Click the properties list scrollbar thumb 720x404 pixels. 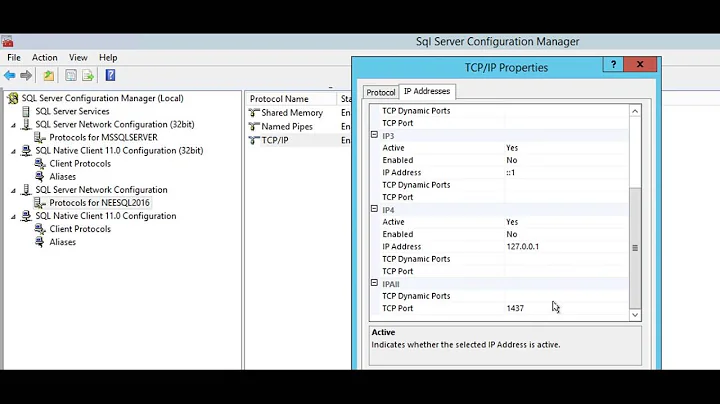[635, 248]
